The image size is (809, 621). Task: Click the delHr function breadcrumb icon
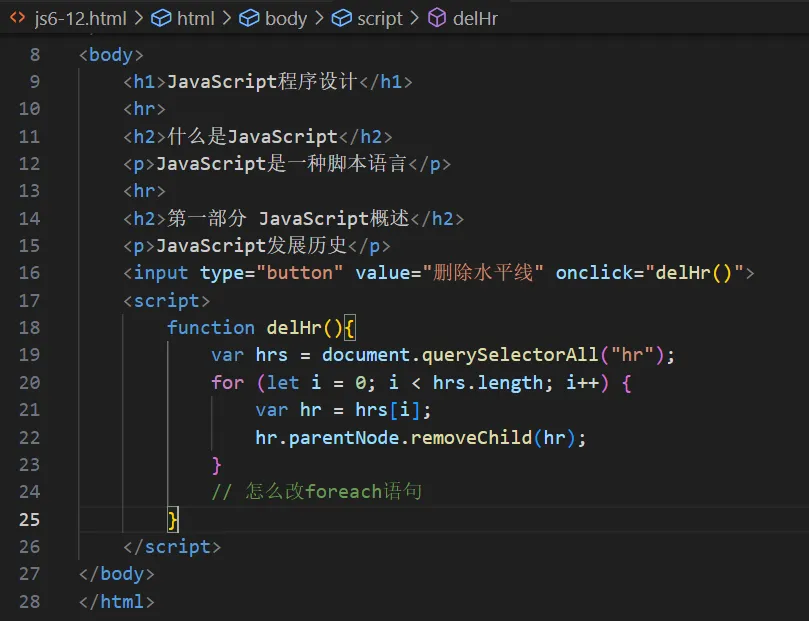437,19
